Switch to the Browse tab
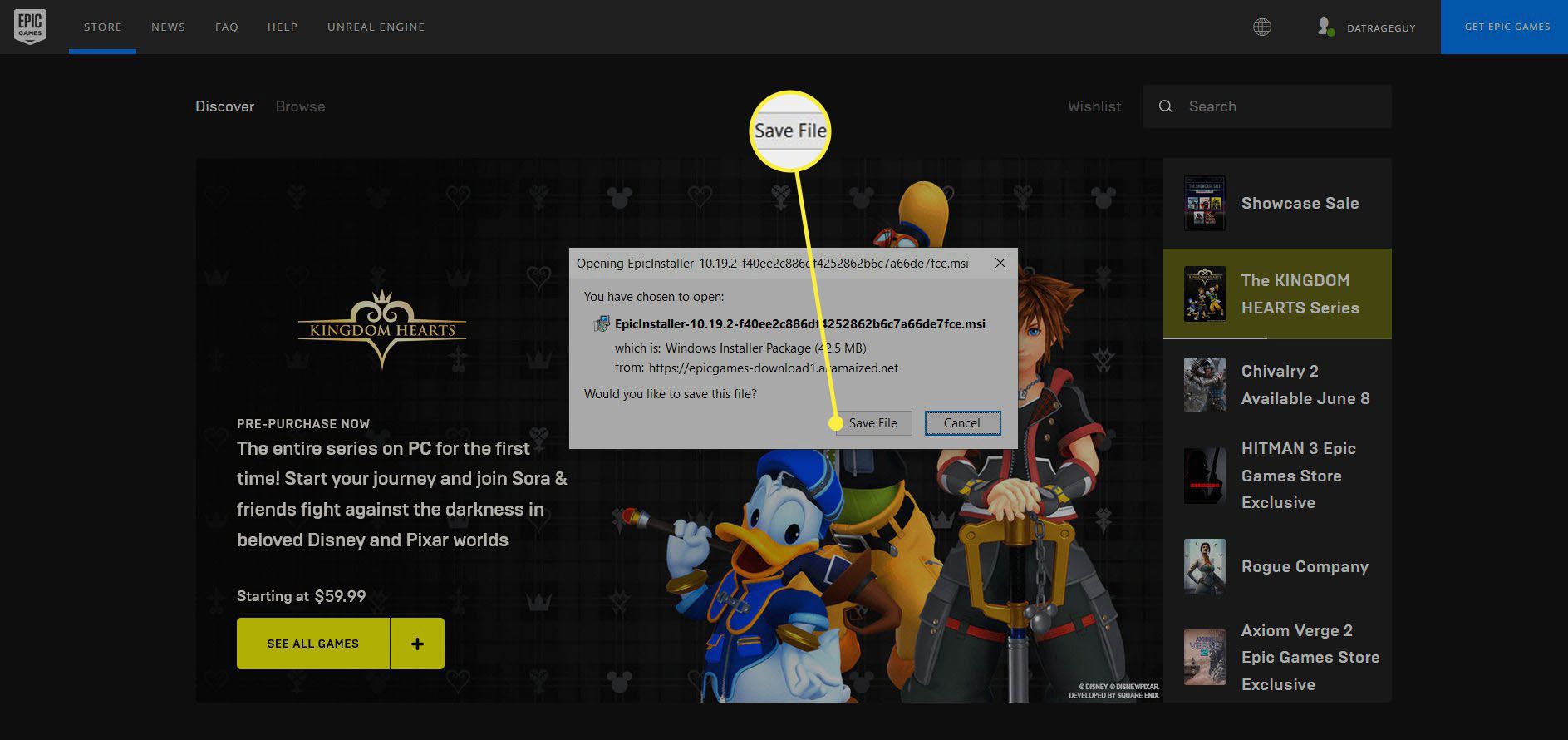The image size is (1568, 740). coord(300,106)
